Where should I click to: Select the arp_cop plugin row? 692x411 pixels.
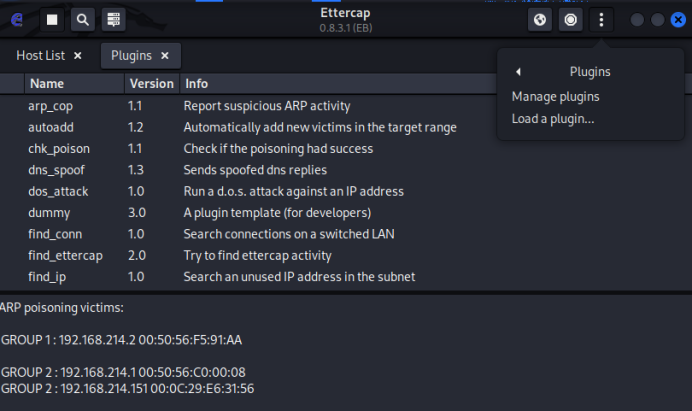(48, 106)
